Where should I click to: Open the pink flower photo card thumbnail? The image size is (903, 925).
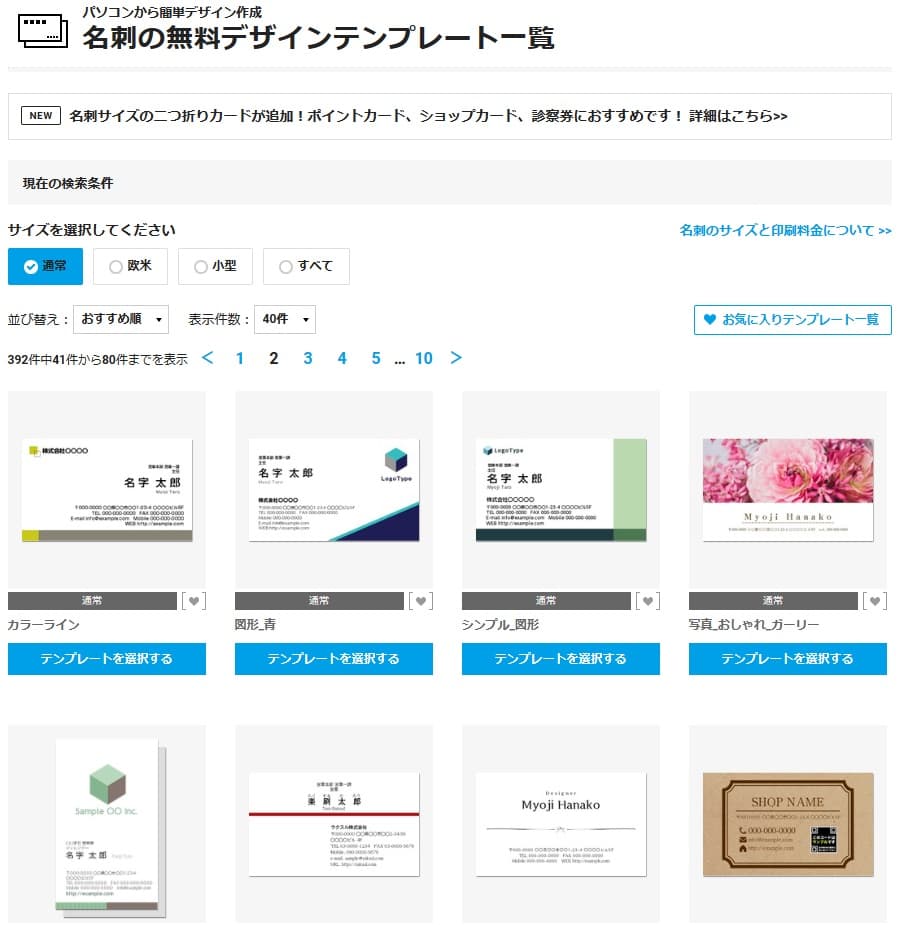788,489
